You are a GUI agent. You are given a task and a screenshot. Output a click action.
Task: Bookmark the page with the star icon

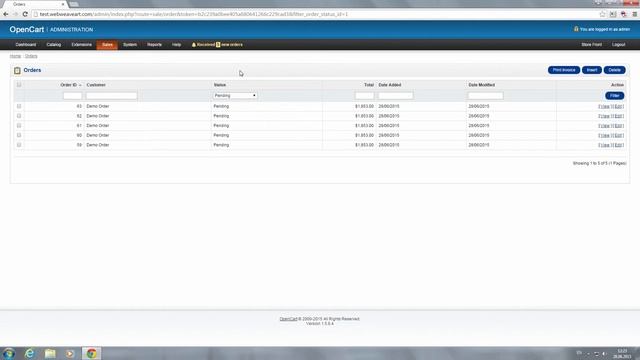pyautogui.click(x=602, y=14)
